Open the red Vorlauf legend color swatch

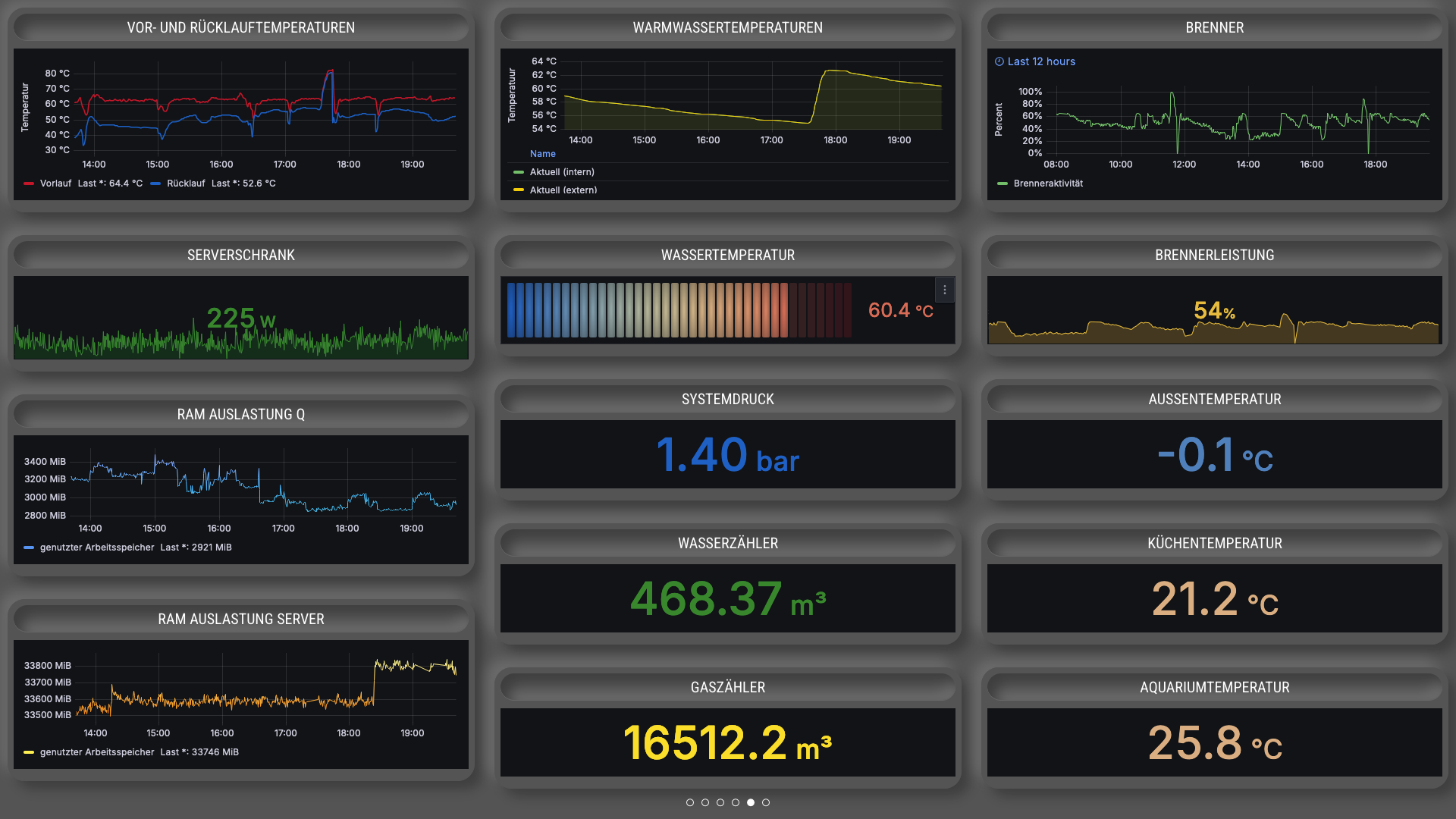pyautogui.click(x=29, y=184)
